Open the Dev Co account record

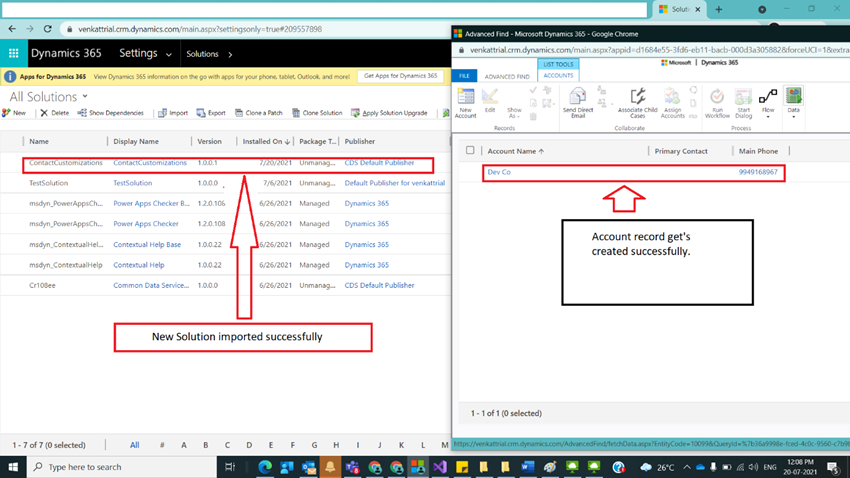tap(499, 172)
